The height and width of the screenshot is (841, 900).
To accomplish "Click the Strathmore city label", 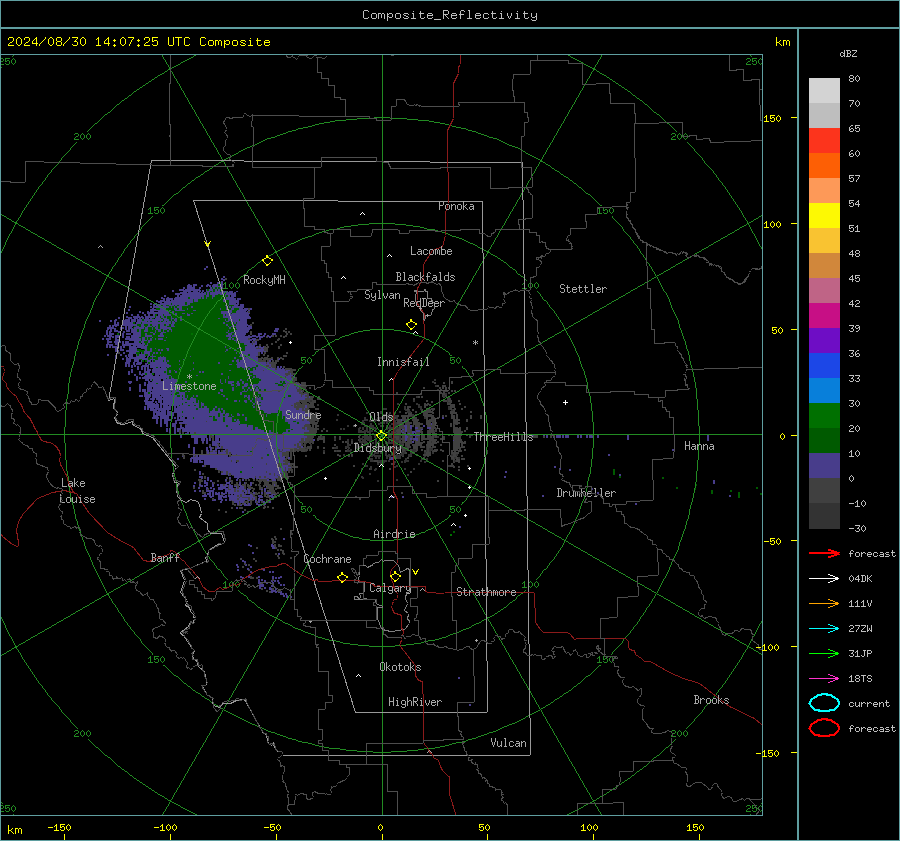I will tap(486, 592).
